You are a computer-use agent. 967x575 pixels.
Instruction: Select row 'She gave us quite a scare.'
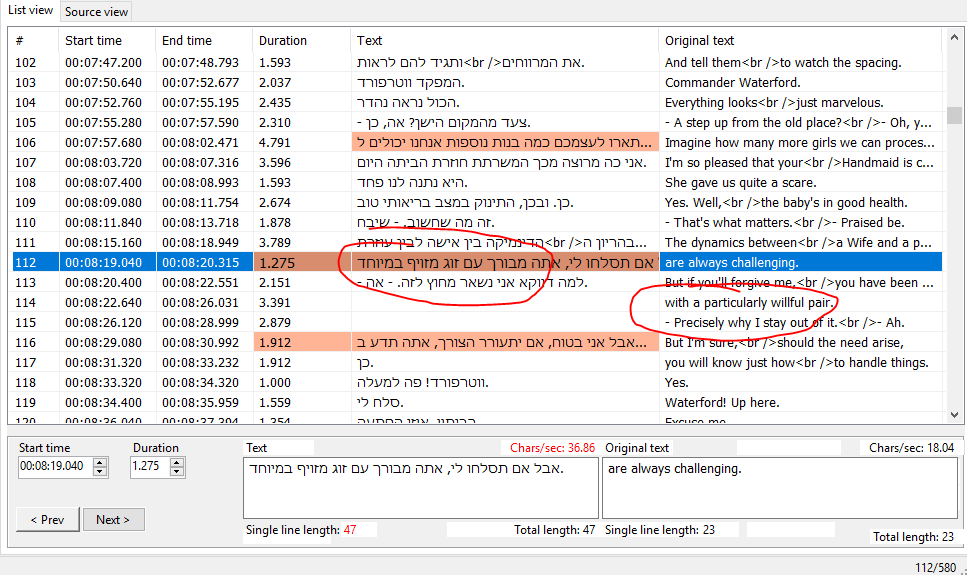click(477, 183)
